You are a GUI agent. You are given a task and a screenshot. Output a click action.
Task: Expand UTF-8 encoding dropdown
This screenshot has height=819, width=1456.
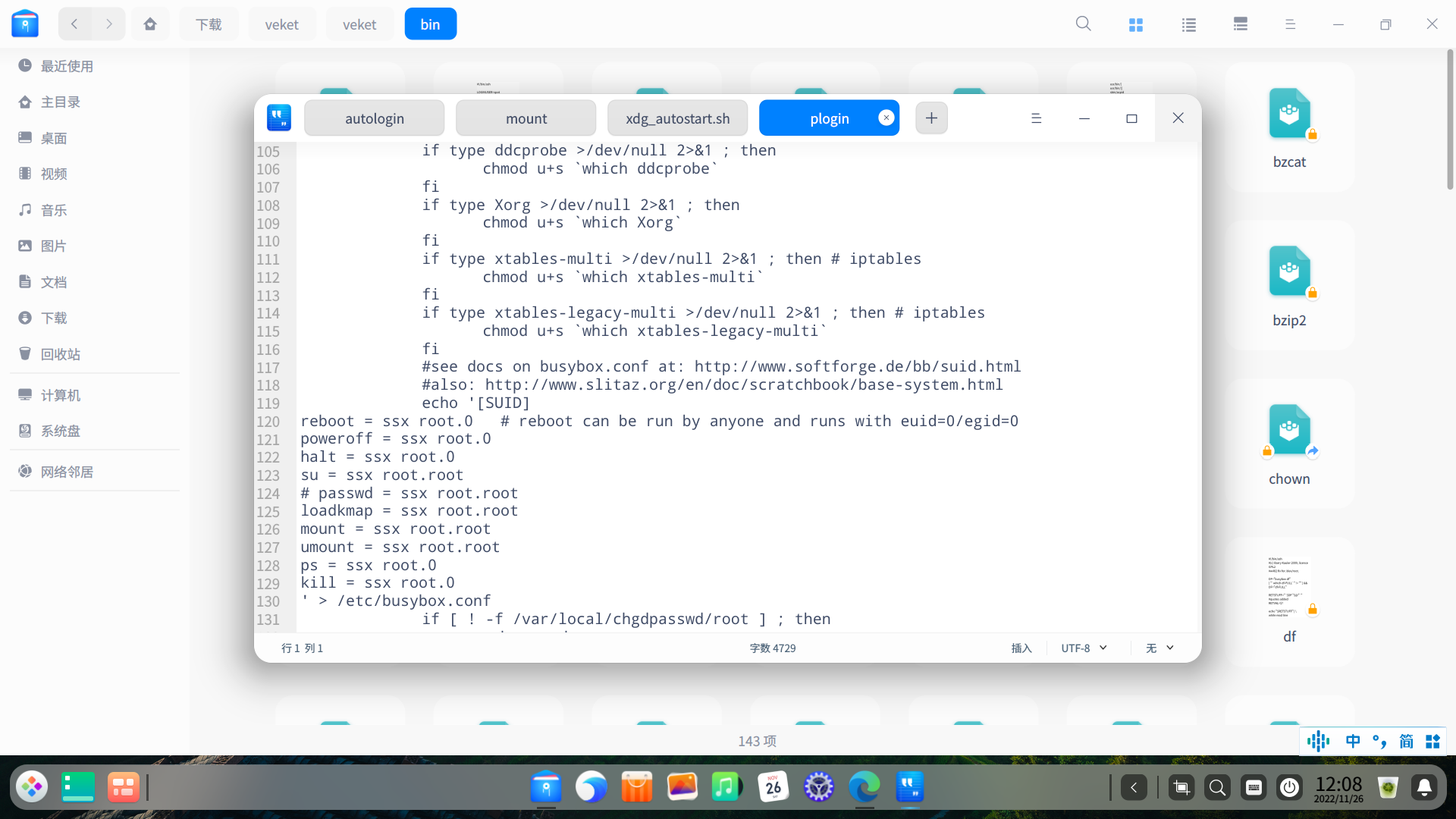click(1084, 648)
